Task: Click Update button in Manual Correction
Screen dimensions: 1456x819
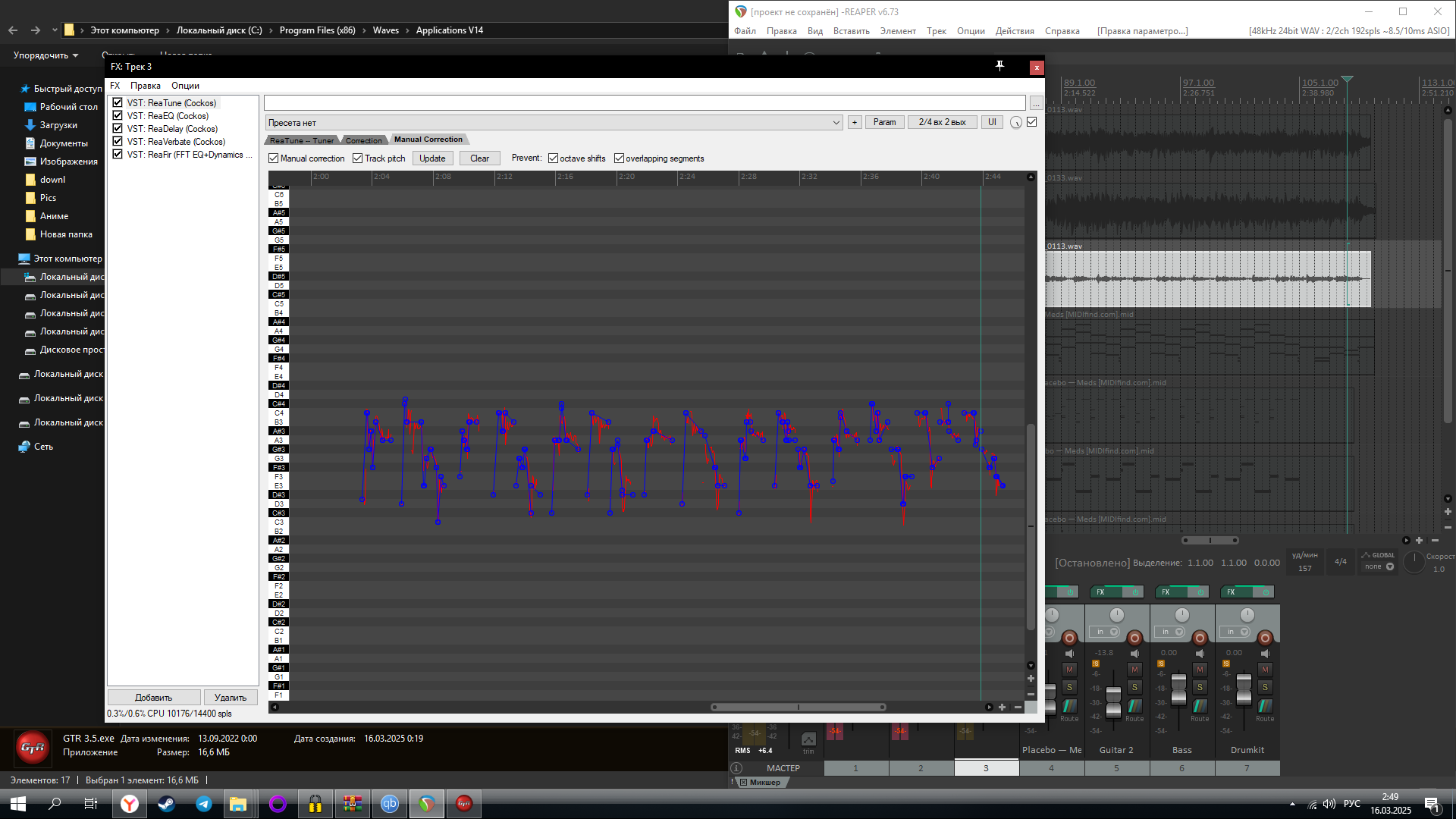Action: (432, 158)
